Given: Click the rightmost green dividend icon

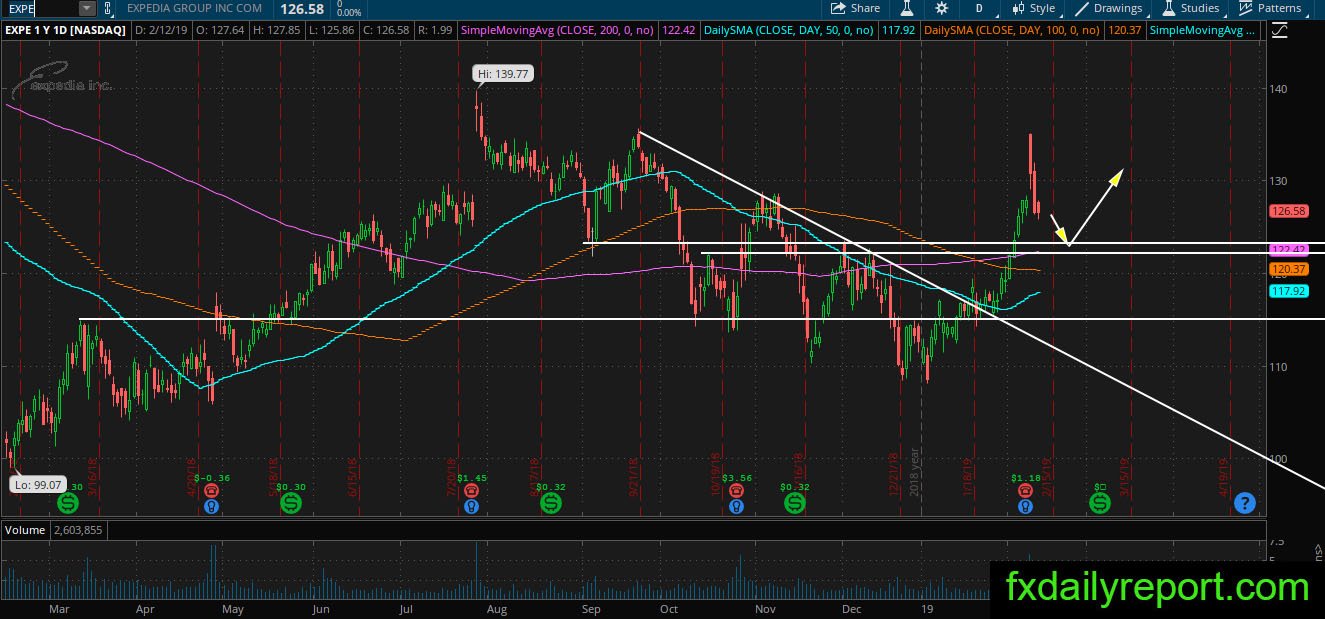Looking at the screenshot, I should [x=1099, y=503].
